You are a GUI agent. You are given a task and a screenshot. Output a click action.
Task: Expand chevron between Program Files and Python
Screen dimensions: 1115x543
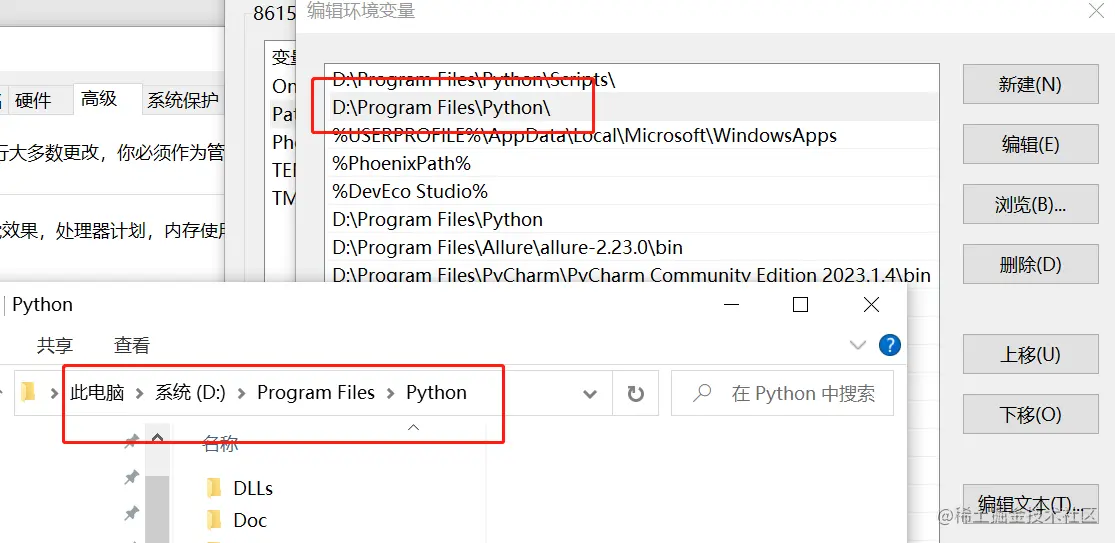click(390, 393)
